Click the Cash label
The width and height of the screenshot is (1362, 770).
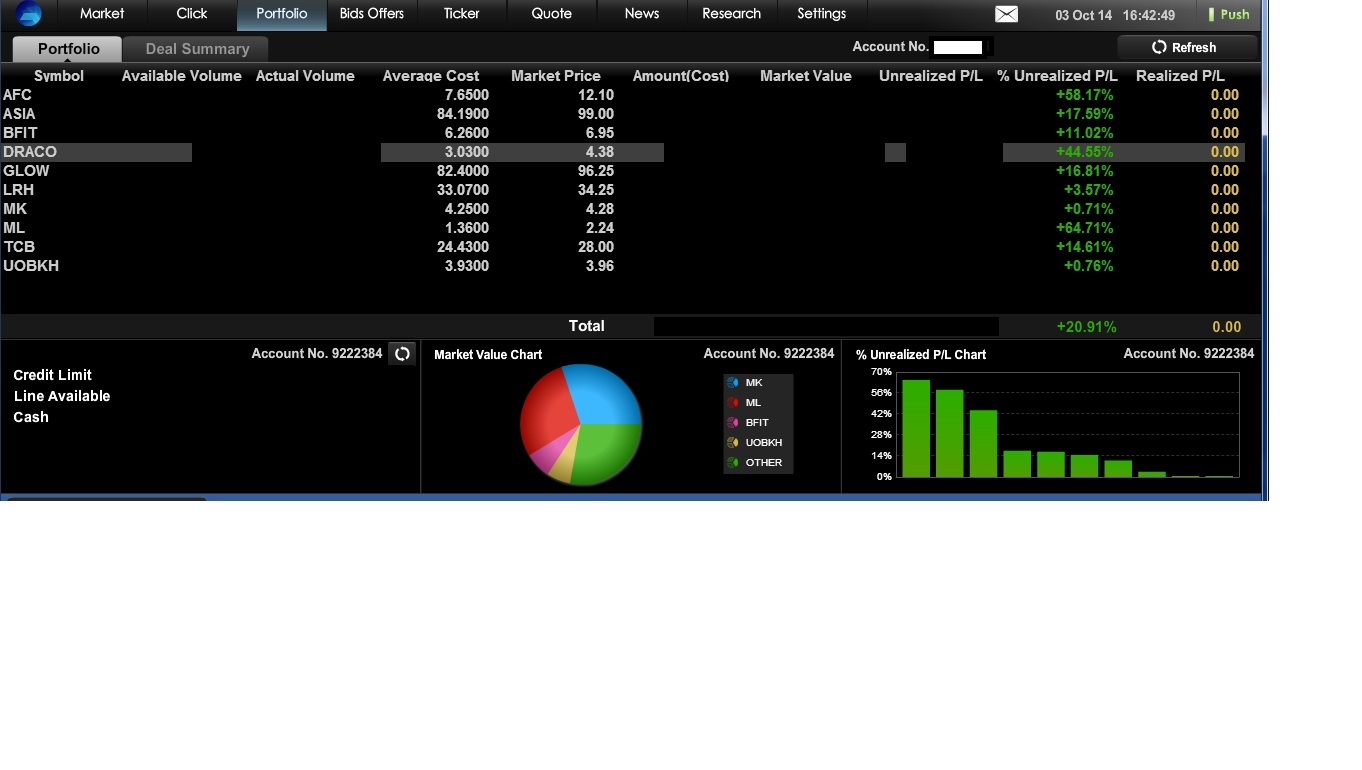point(31,417)
